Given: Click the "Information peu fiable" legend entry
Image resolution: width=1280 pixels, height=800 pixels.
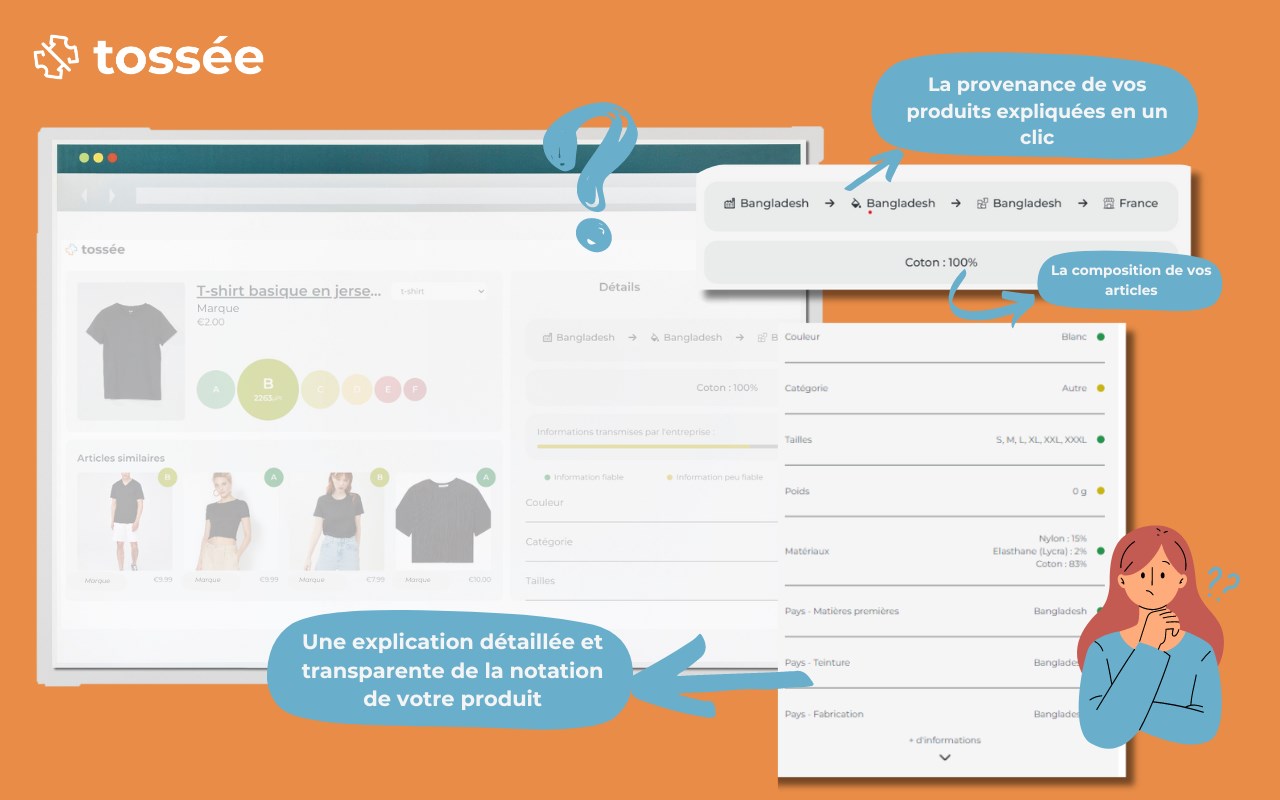Looking at the screenshot, I should point(715,477).
